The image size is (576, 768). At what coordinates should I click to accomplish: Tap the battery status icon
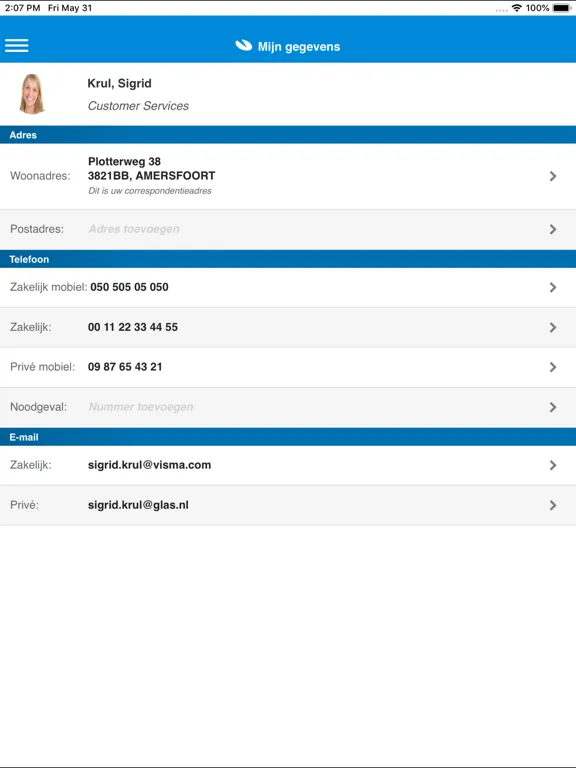pyautogui.click(x=562, y=8)
